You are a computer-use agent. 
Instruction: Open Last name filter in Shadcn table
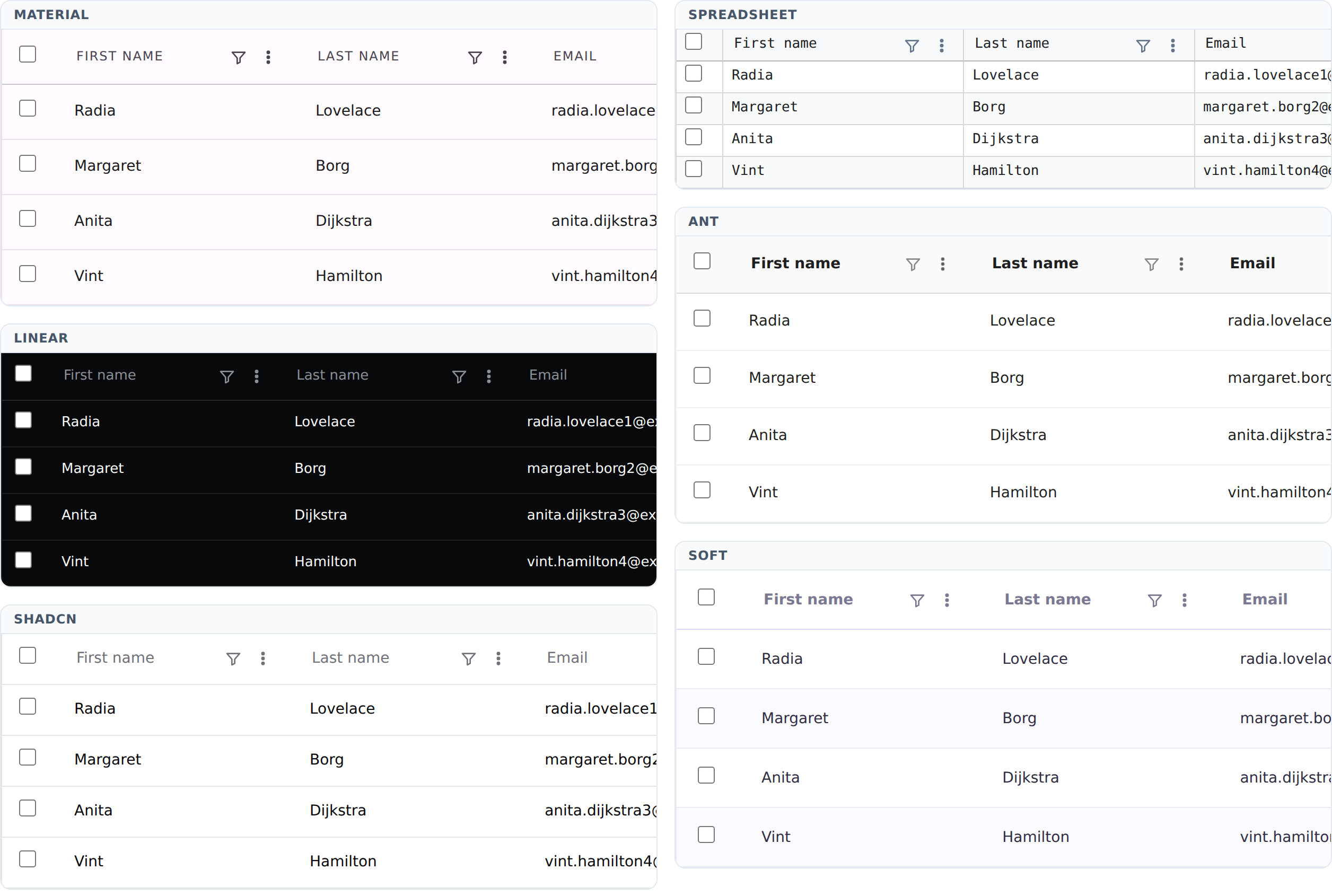[469, 659]
